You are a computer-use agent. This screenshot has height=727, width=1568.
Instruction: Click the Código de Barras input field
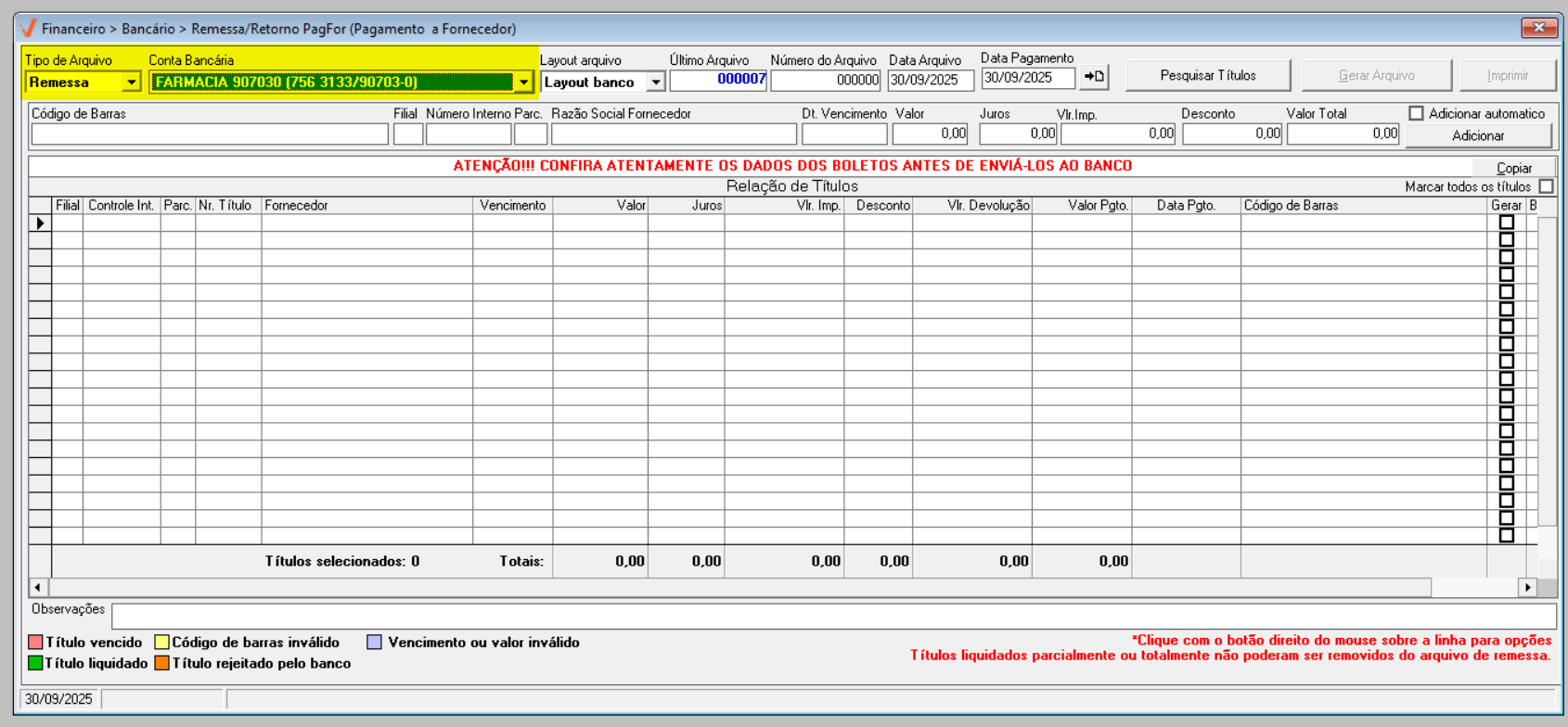210,134
